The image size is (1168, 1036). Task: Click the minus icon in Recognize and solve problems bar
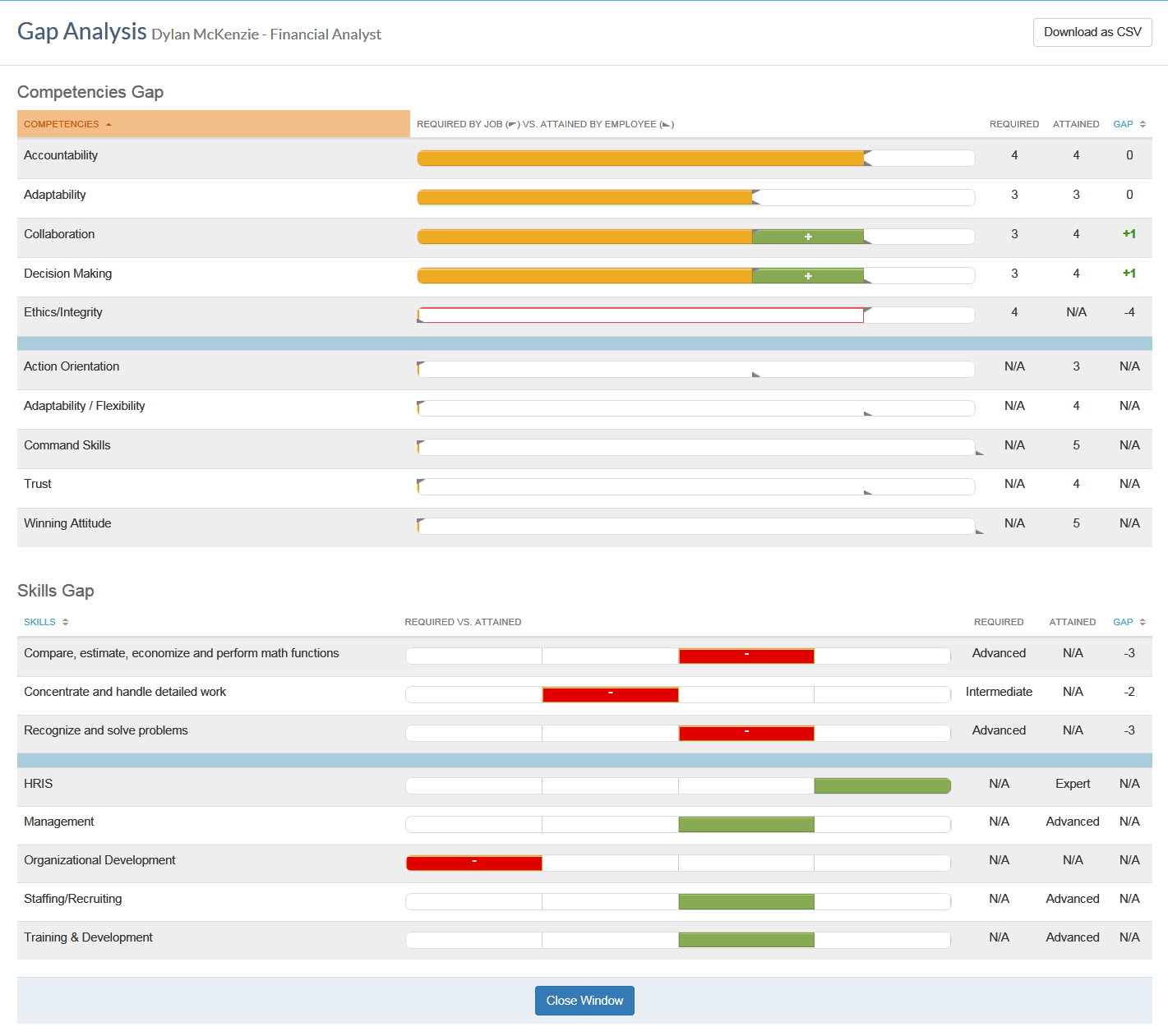point(746,732)
